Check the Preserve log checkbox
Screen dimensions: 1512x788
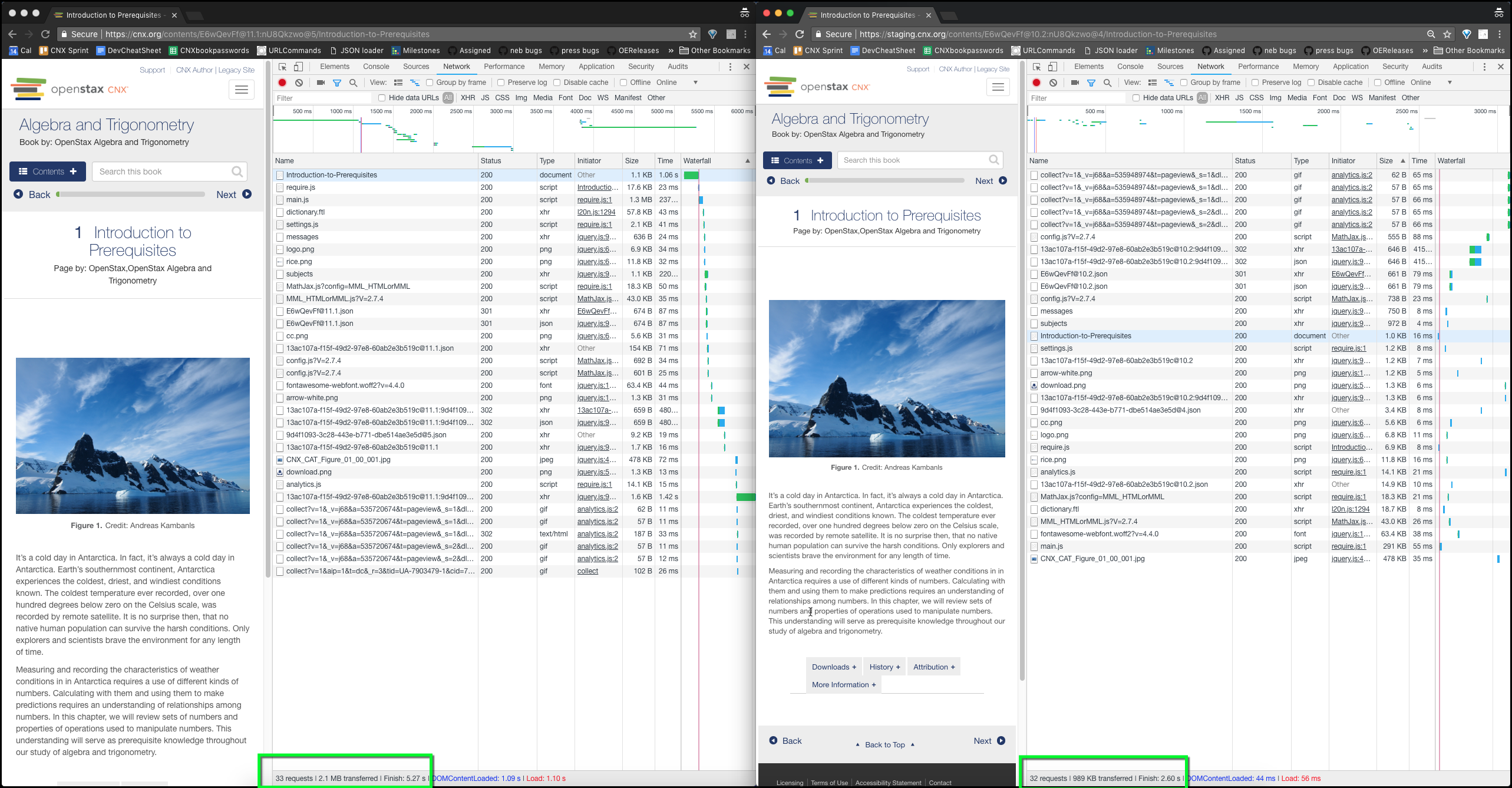501,83
